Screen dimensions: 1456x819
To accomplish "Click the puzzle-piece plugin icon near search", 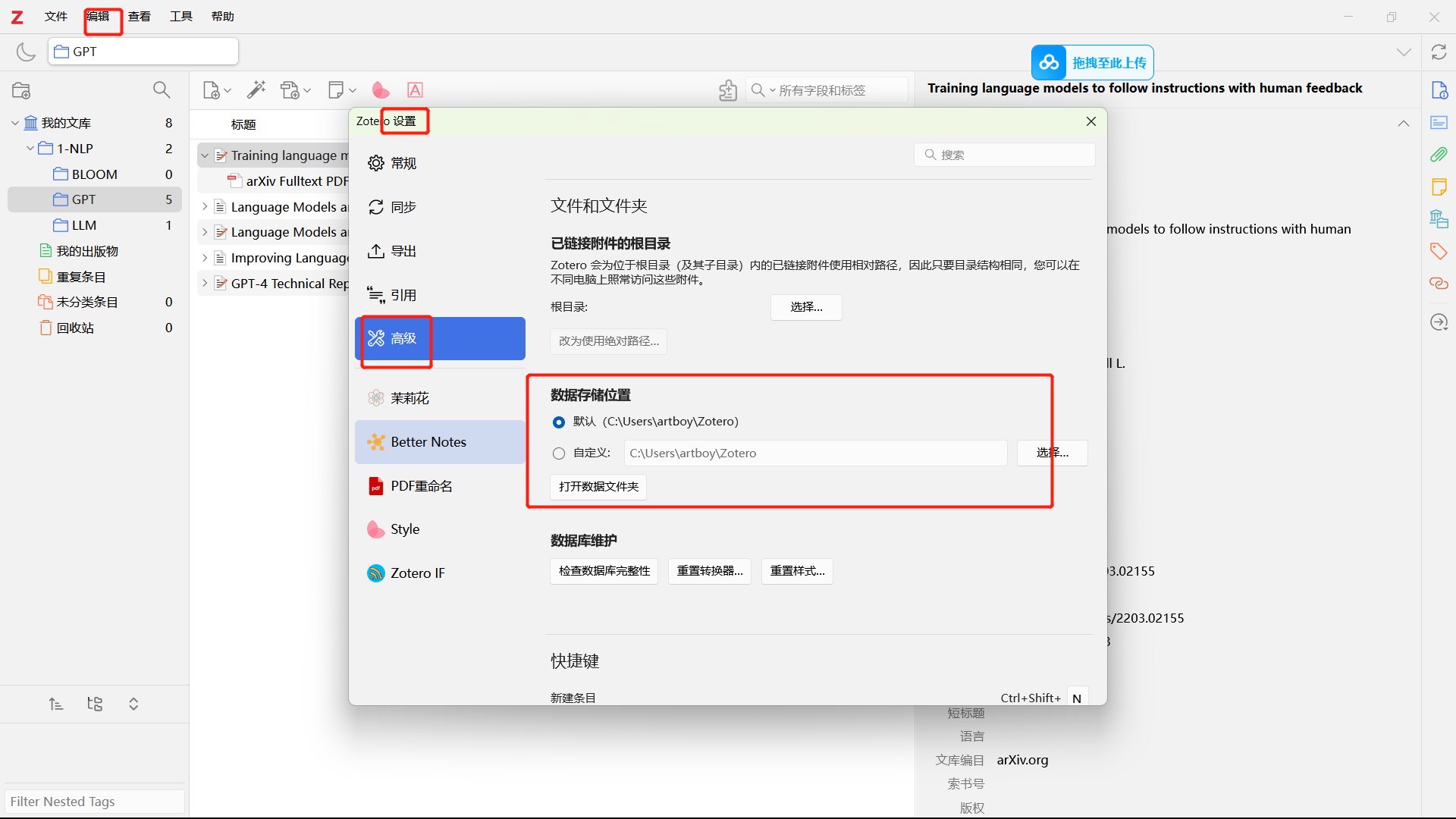I will (x=728, y=90).
